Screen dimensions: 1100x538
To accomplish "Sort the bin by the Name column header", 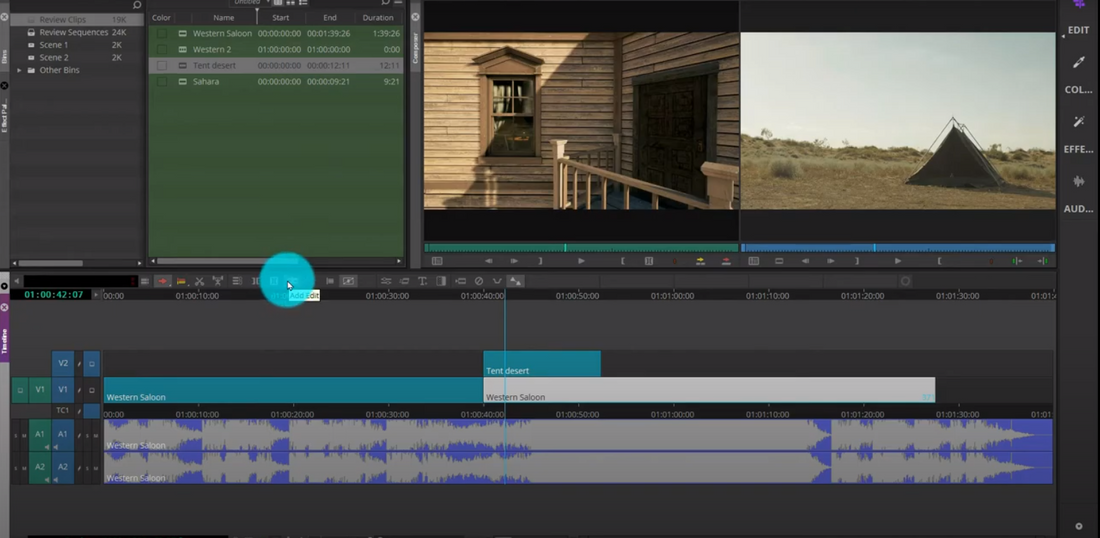I will [224, 18].
